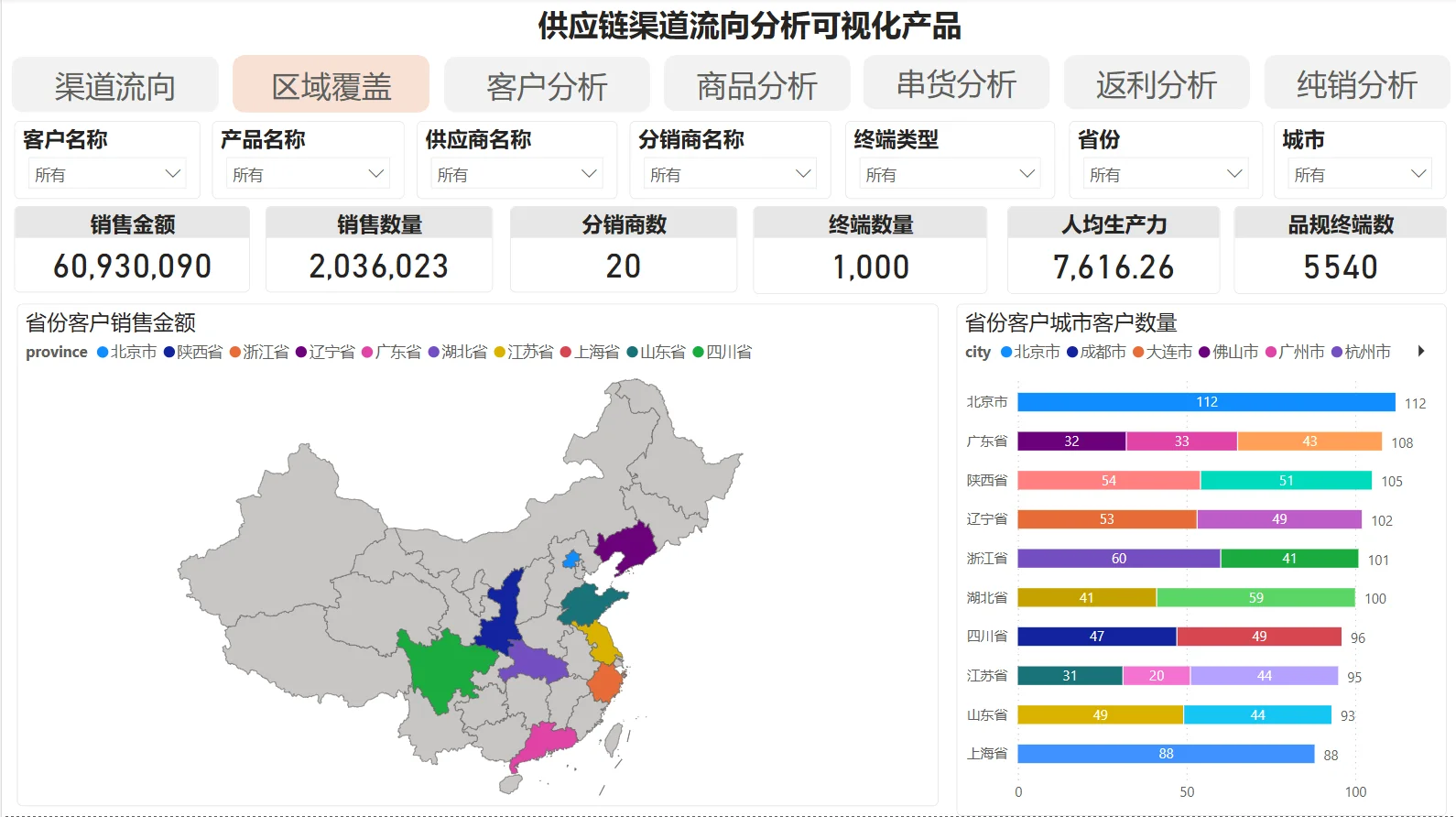This screenshot has width=1456, height=817.
Task: Expand the 终端类型 dropdown
Action: pyautogui.click(x=950, y=173)
